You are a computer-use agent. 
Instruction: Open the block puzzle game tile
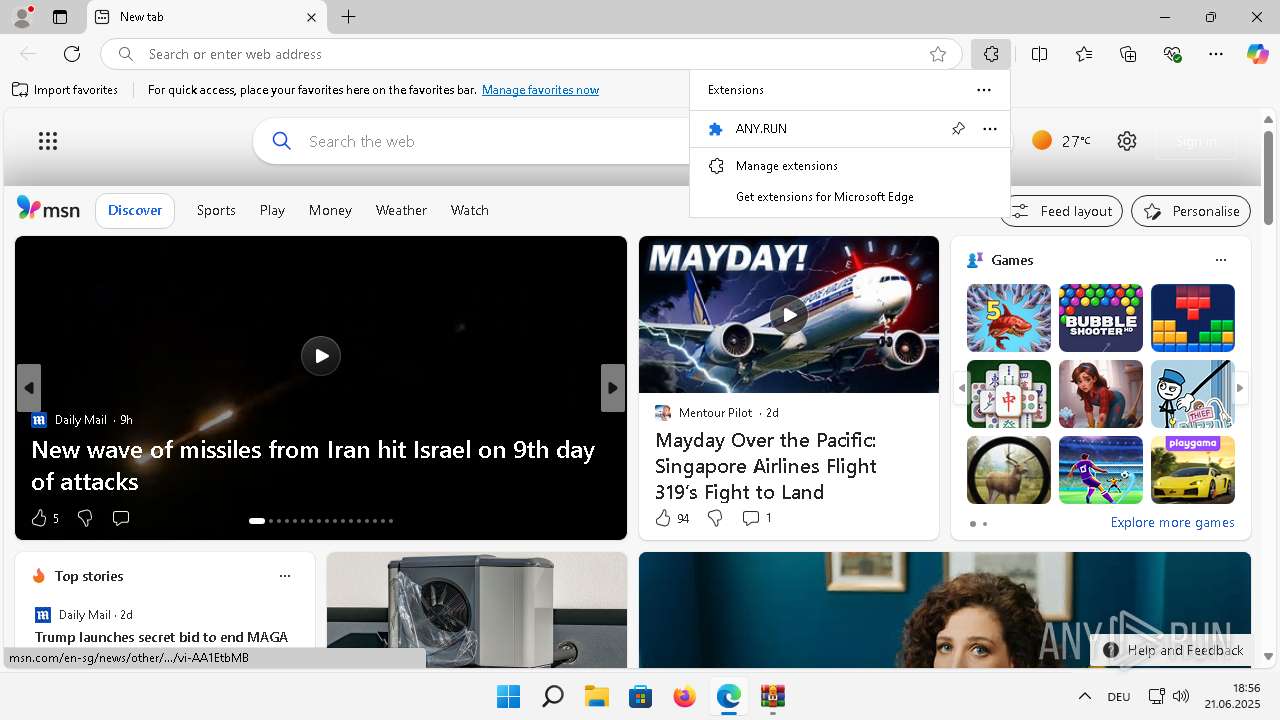[1193, 318]
